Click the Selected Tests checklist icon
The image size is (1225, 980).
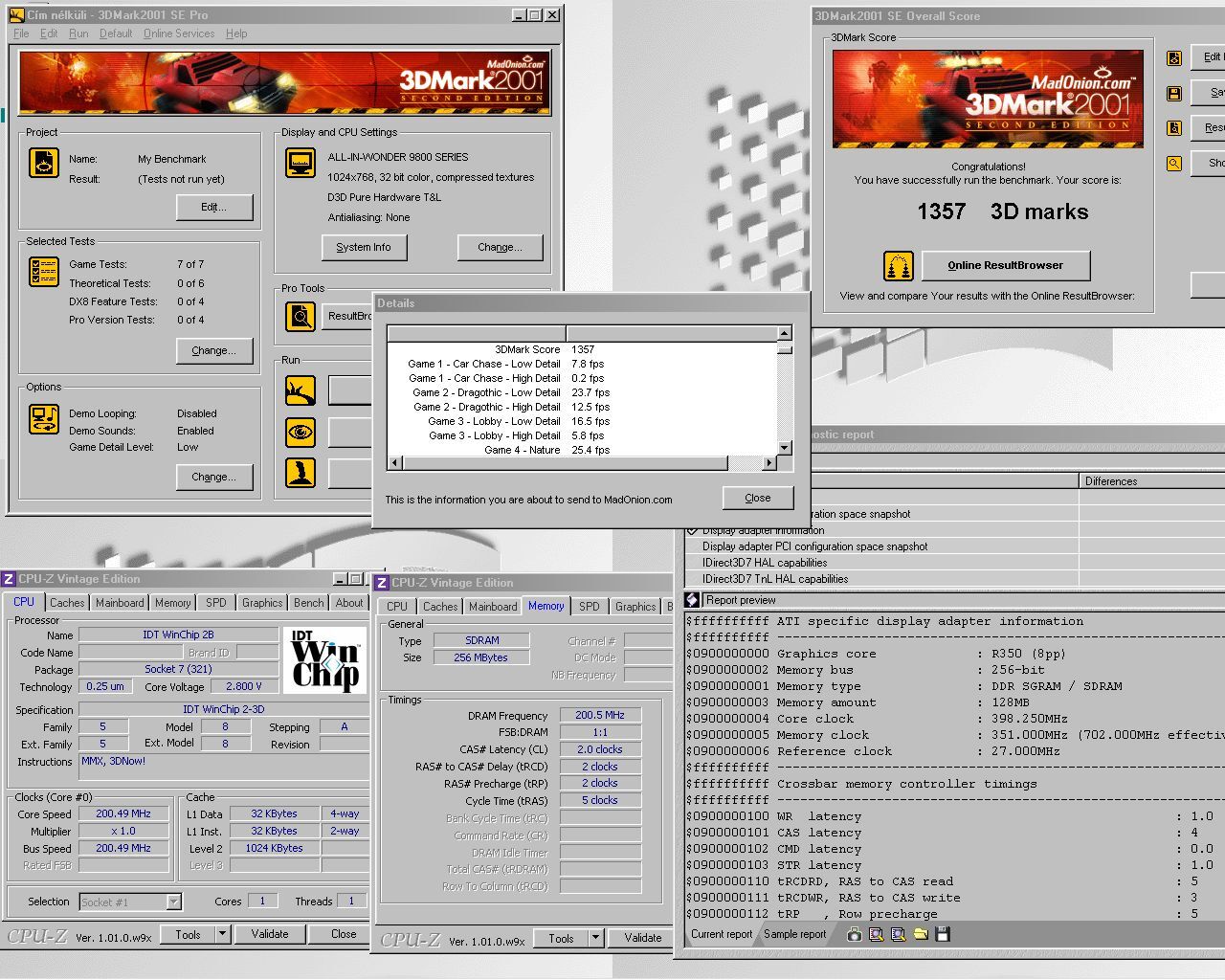click(44, 272)
